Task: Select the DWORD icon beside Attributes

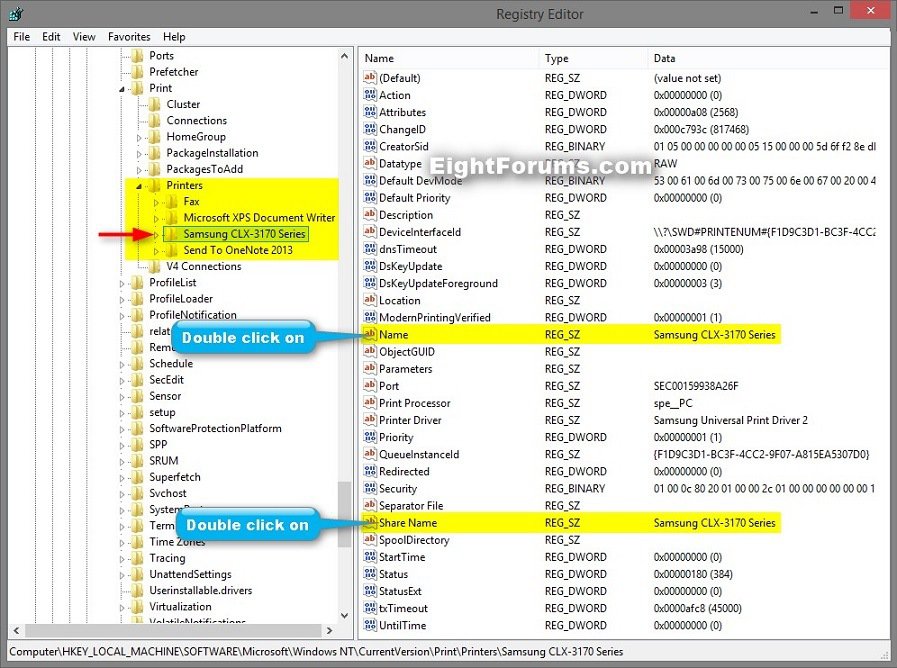Action: [x=371, y=111]
